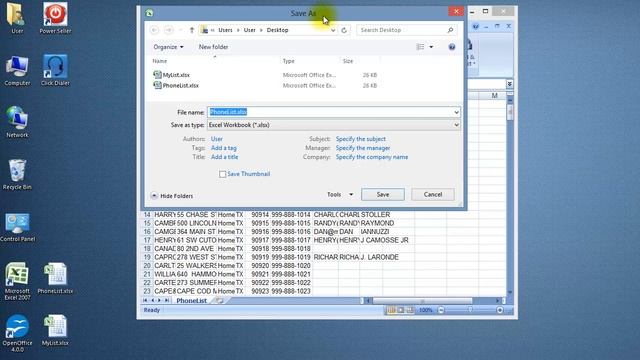Sort by Name column header

click(160, 61)
